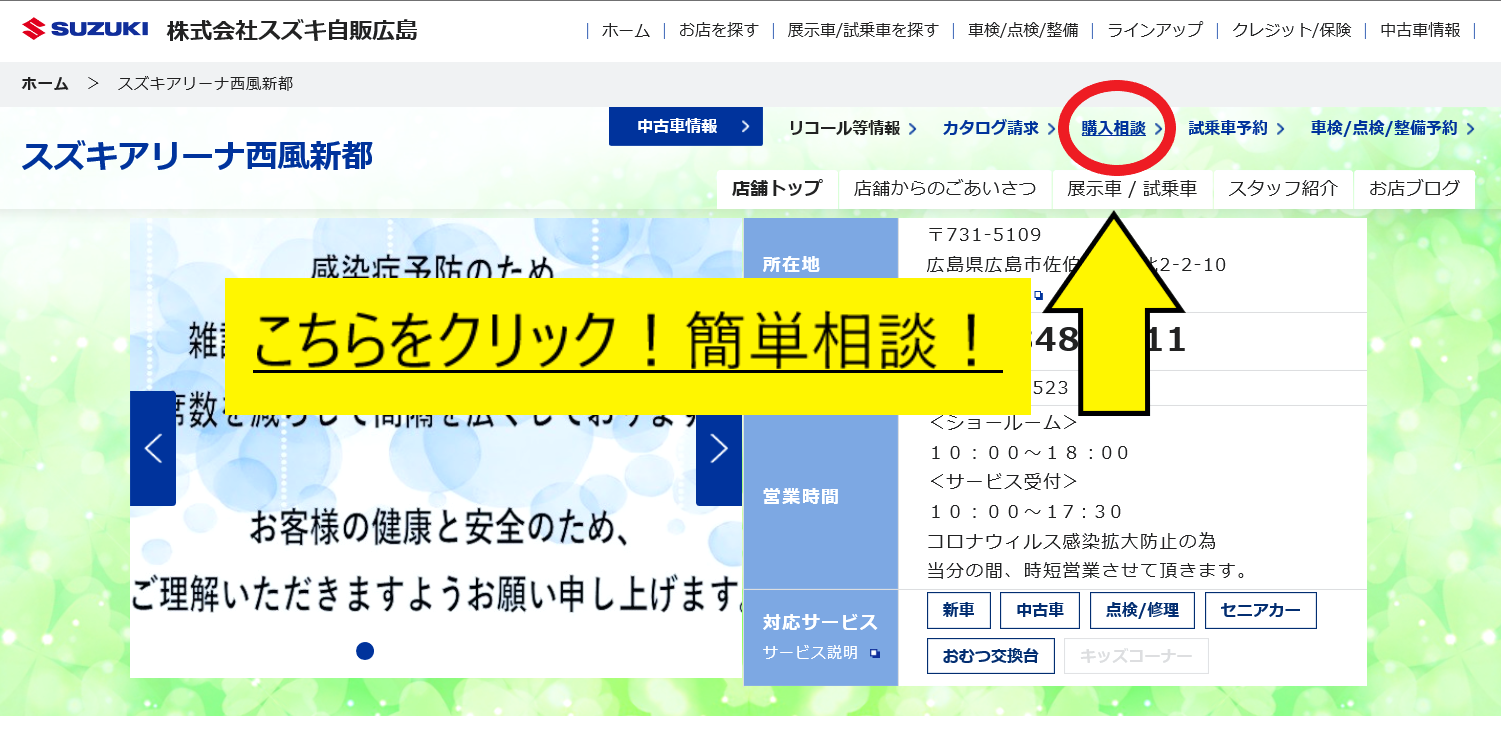This screenshot has width=1501, height=748.
Task: Go to クレジット/保険 menu item
Action: point(1292,30)
